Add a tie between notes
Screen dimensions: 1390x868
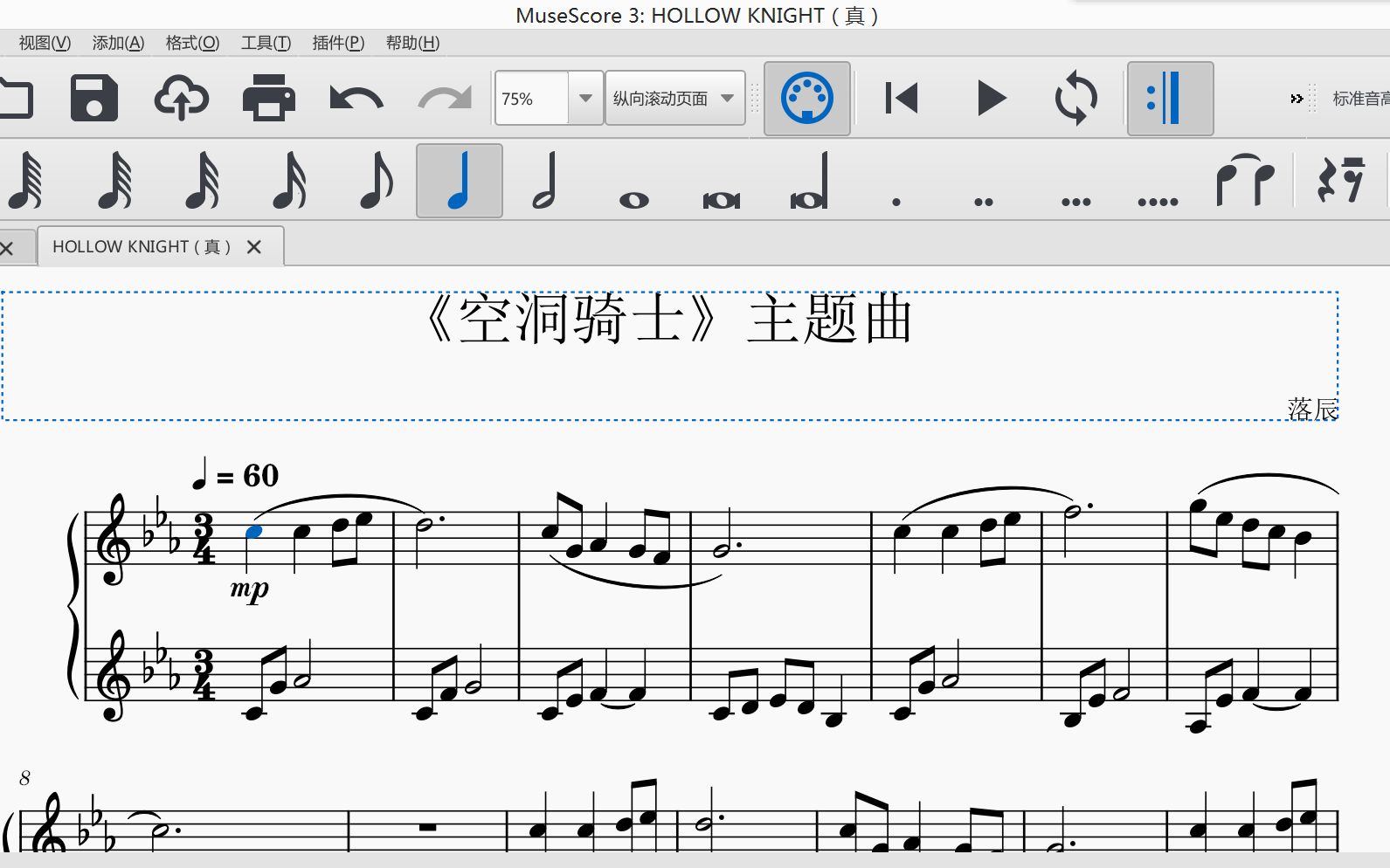(x=1246, y=181)
